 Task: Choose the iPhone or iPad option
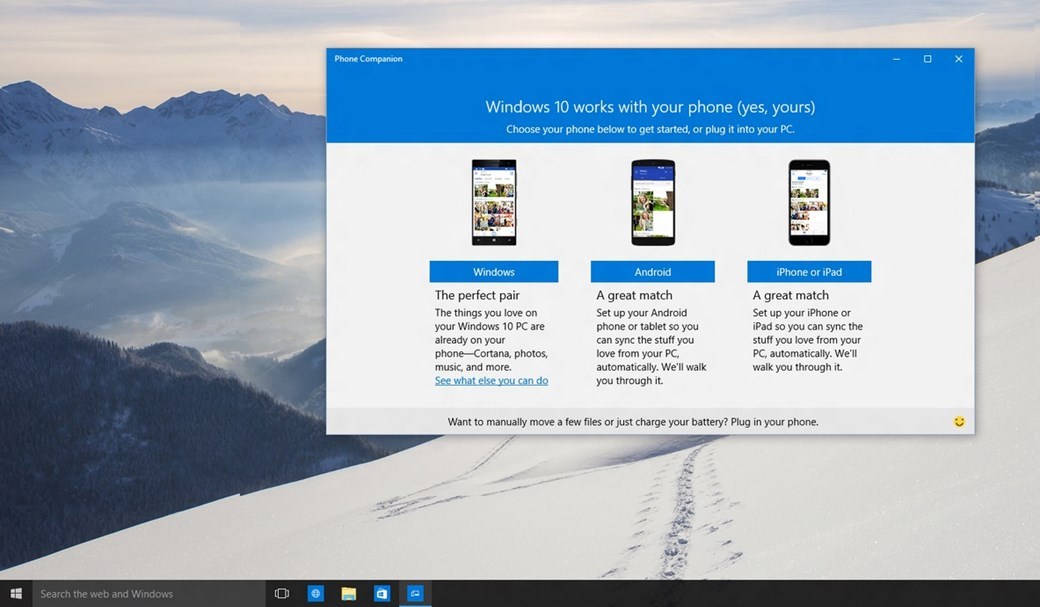coord(808,271)
